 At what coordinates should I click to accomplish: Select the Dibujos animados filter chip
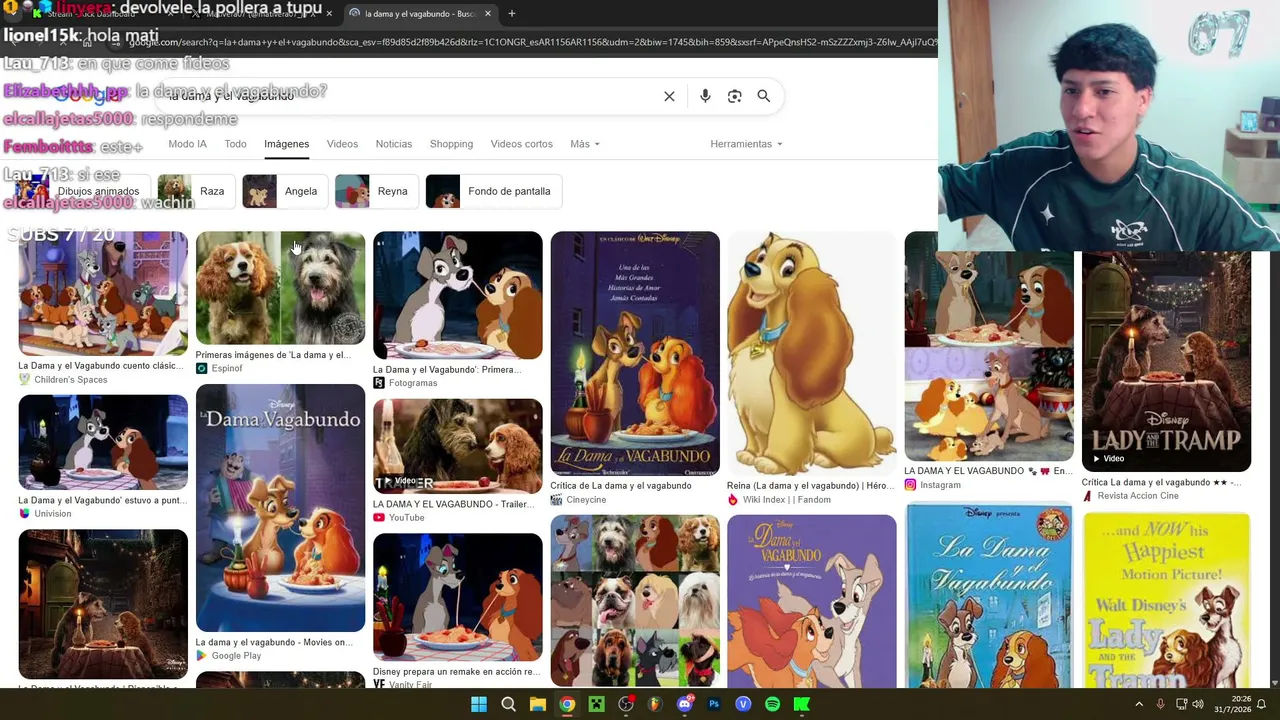(82, 191)
